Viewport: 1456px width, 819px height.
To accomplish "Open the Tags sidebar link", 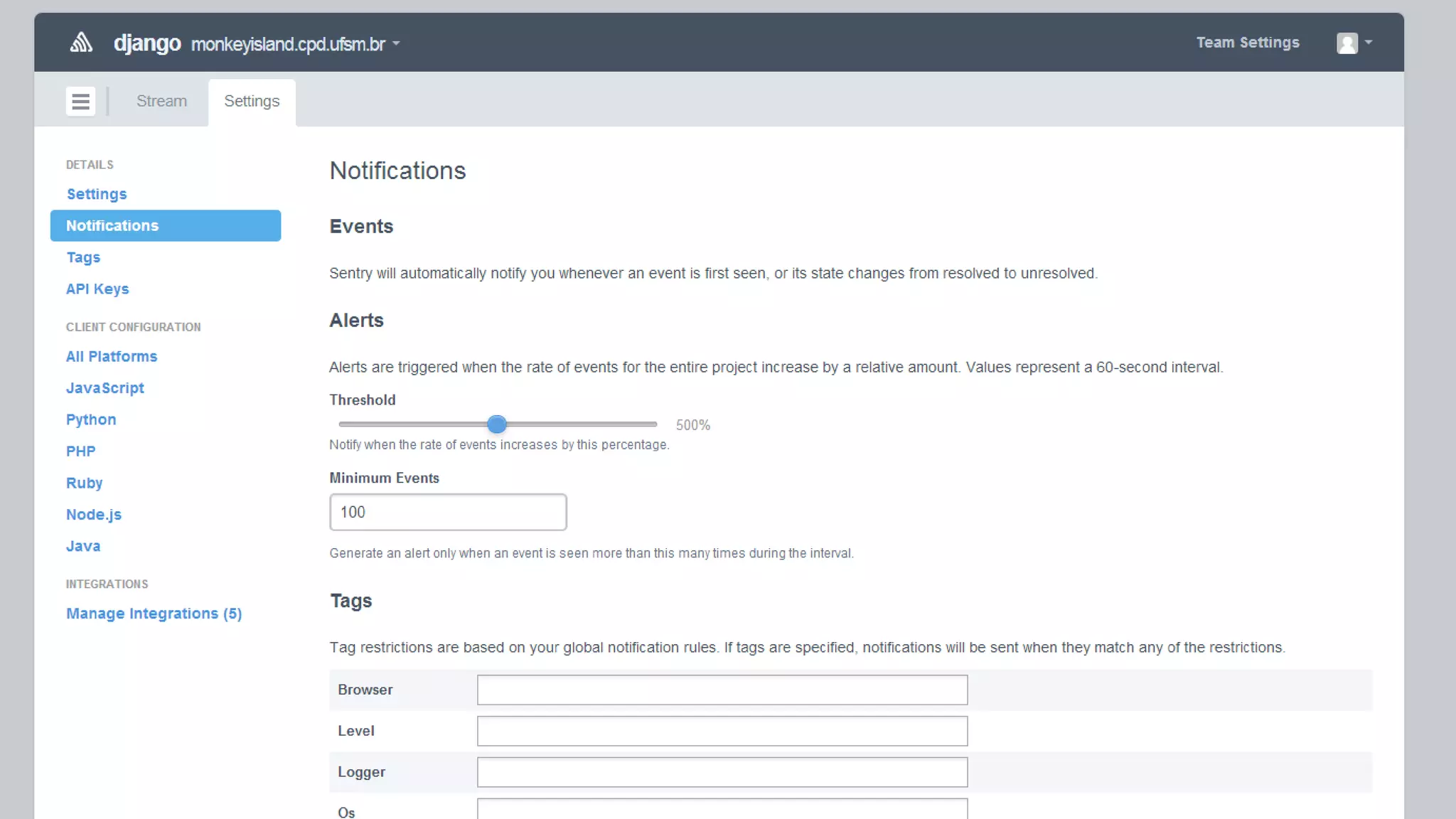I will pos(83,257).
